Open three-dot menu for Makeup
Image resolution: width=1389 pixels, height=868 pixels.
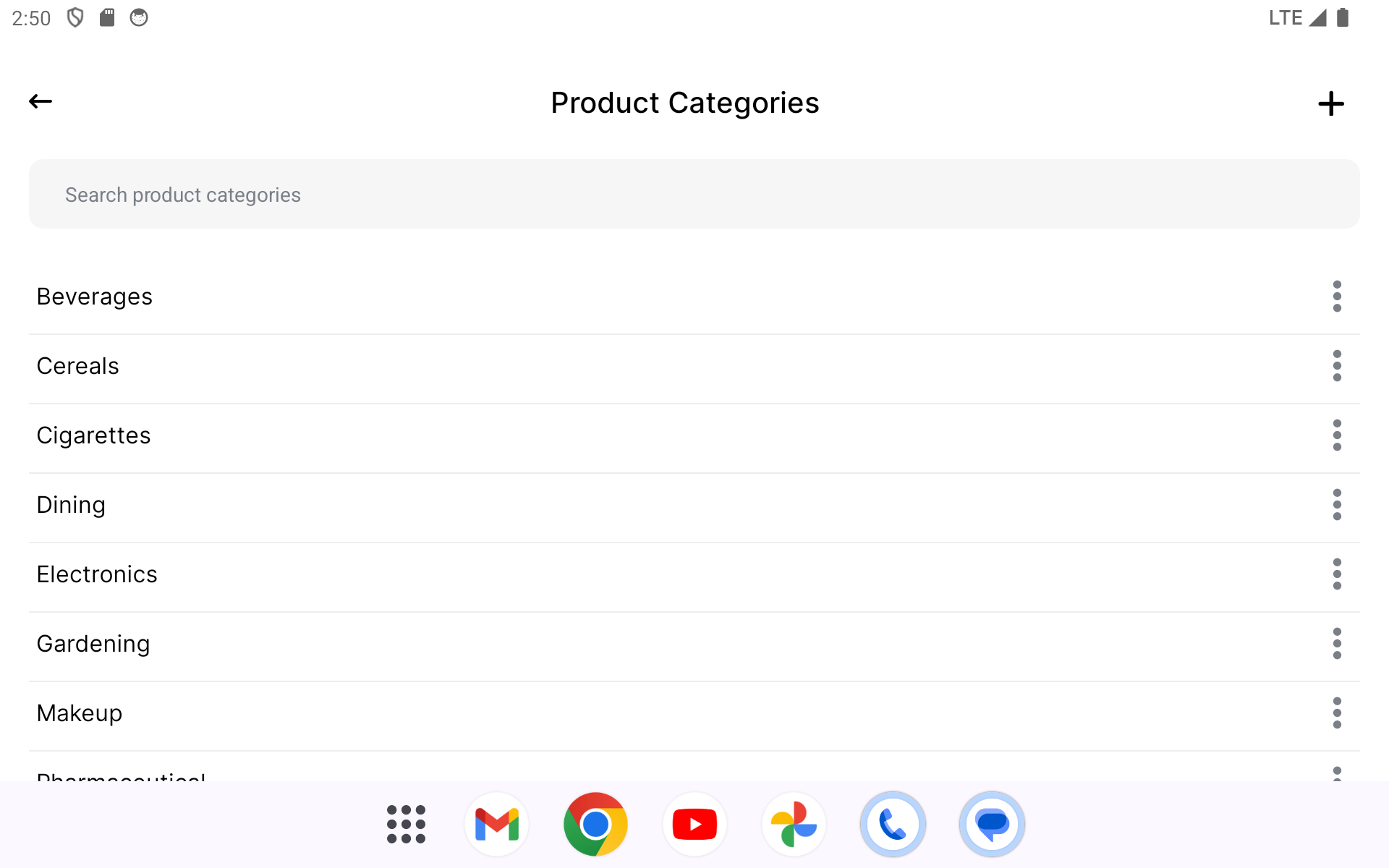click(1337, 713)
